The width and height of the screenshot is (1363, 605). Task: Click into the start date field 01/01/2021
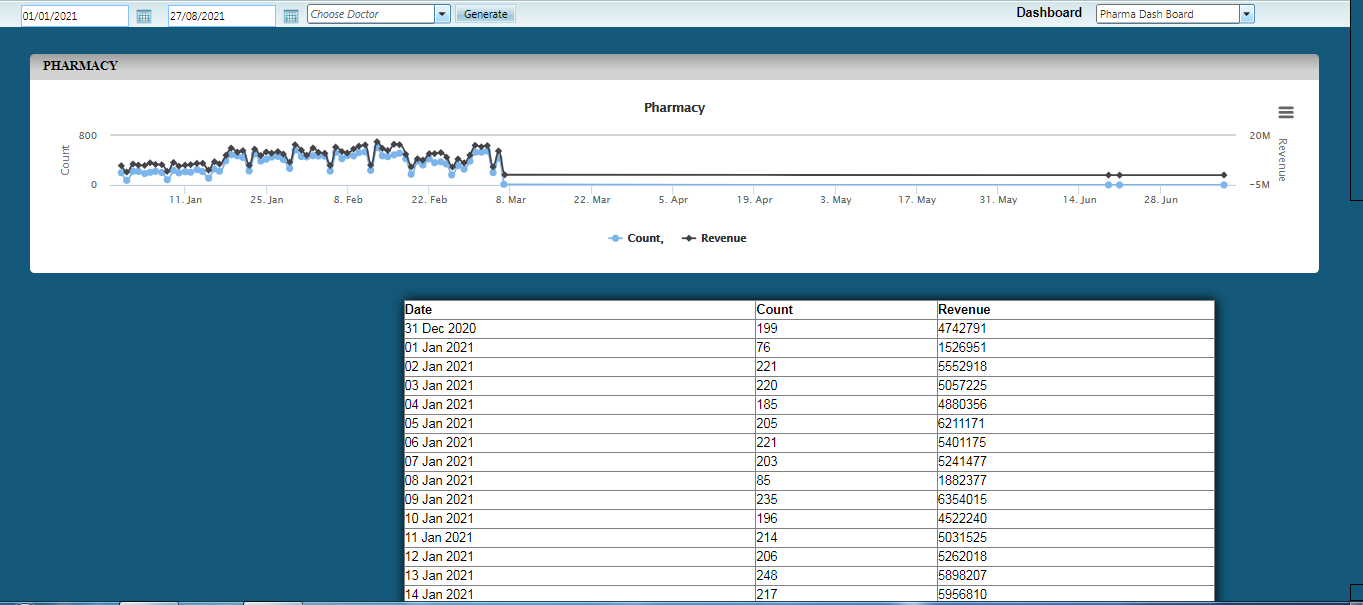74,16
